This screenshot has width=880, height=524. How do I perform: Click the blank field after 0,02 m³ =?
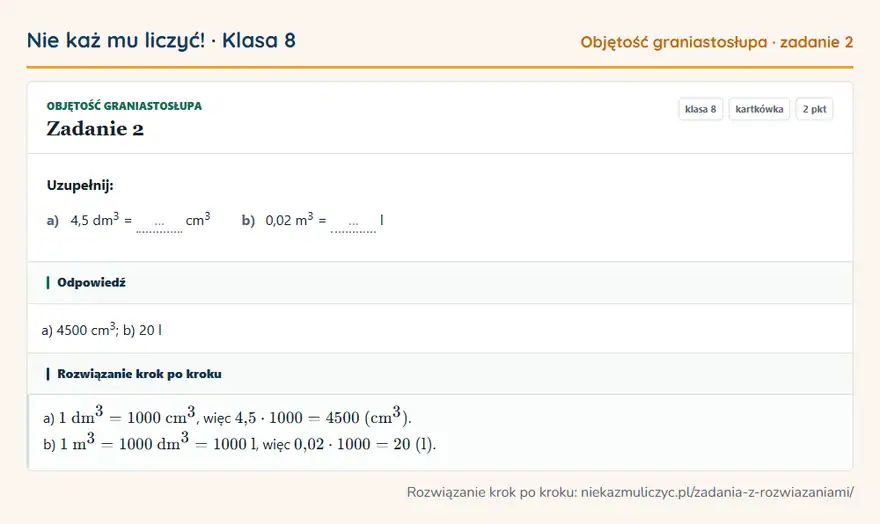click(x=354, y=222)
